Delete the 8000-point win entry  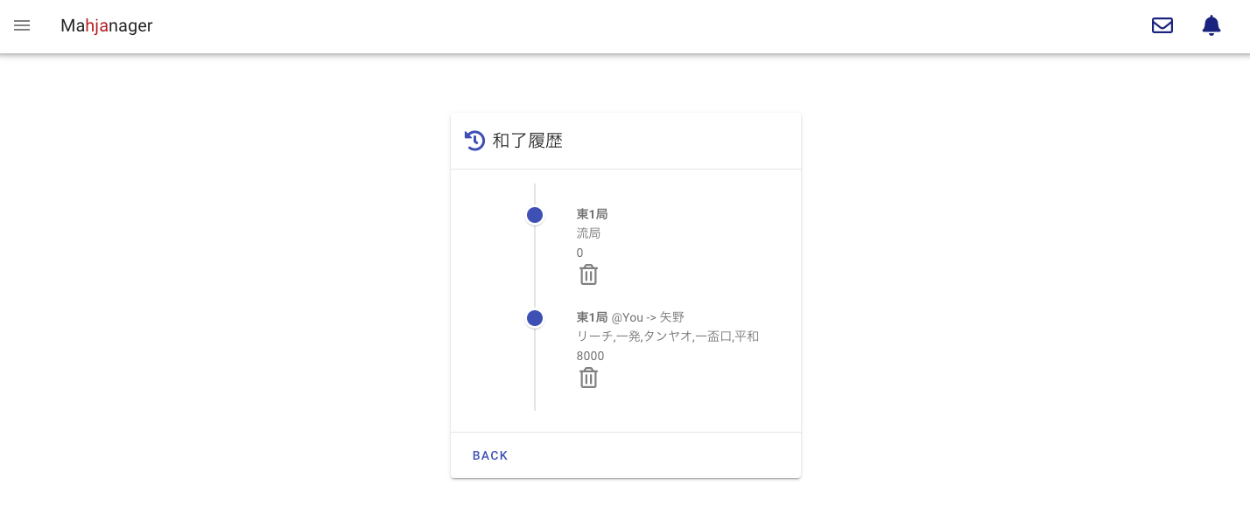point(589,378)
